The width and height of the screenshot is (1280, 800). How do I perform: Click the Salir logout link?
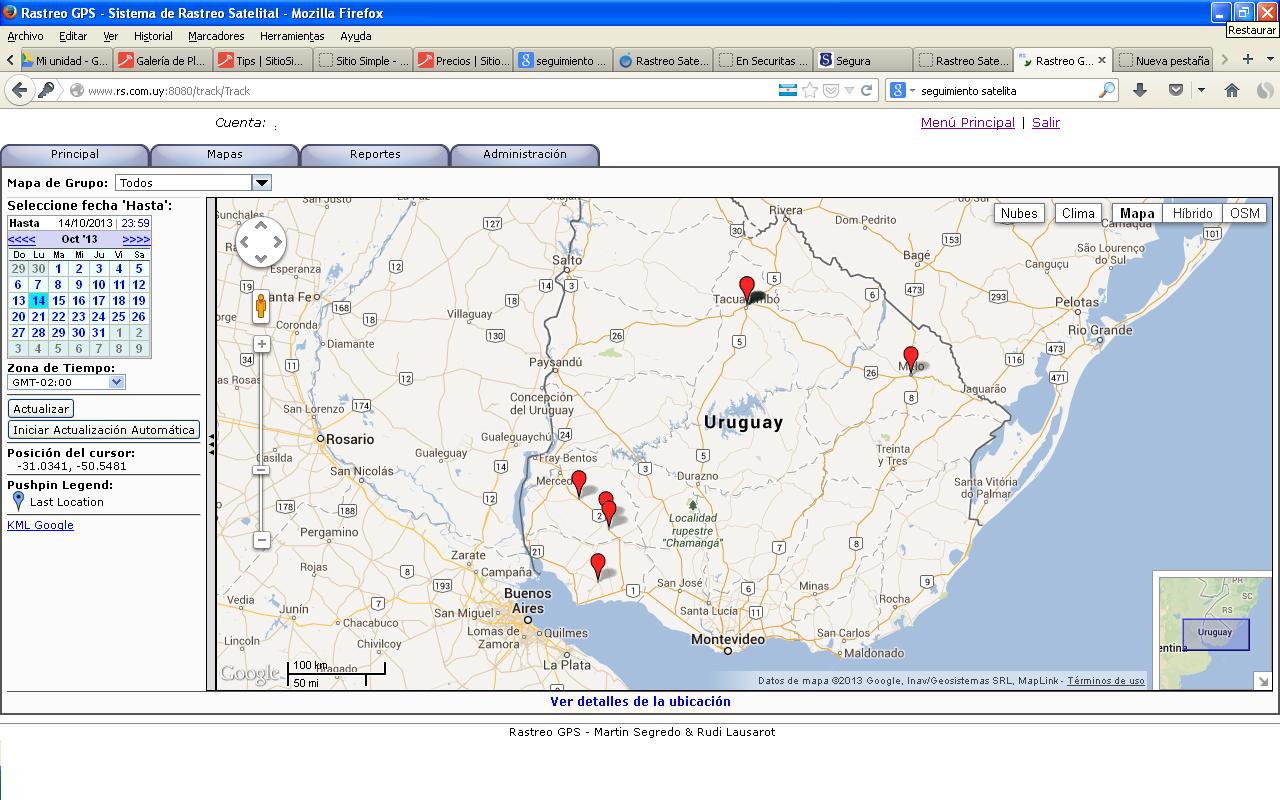click(x=1046, y=123)
